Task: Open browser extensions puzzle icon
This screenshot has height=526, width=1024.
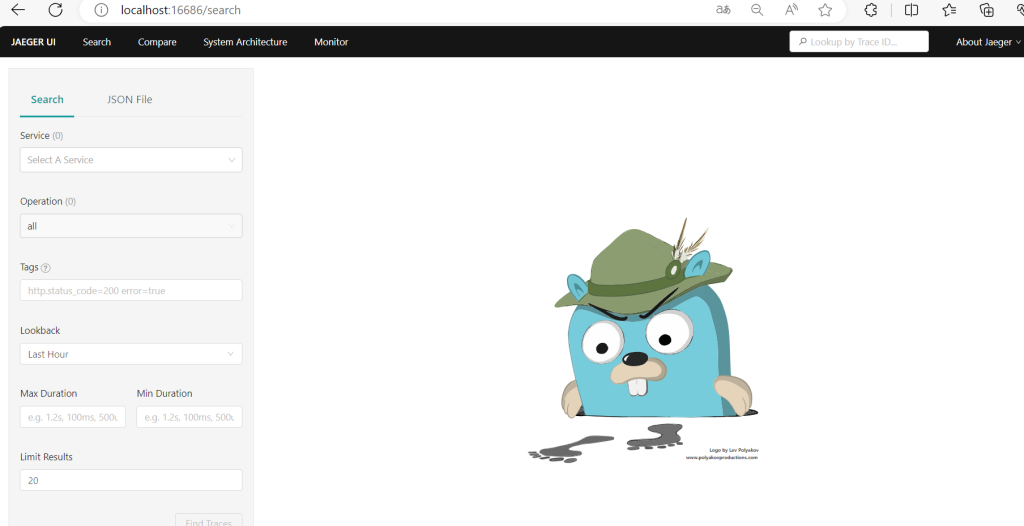Action: [x=871, y=10]
